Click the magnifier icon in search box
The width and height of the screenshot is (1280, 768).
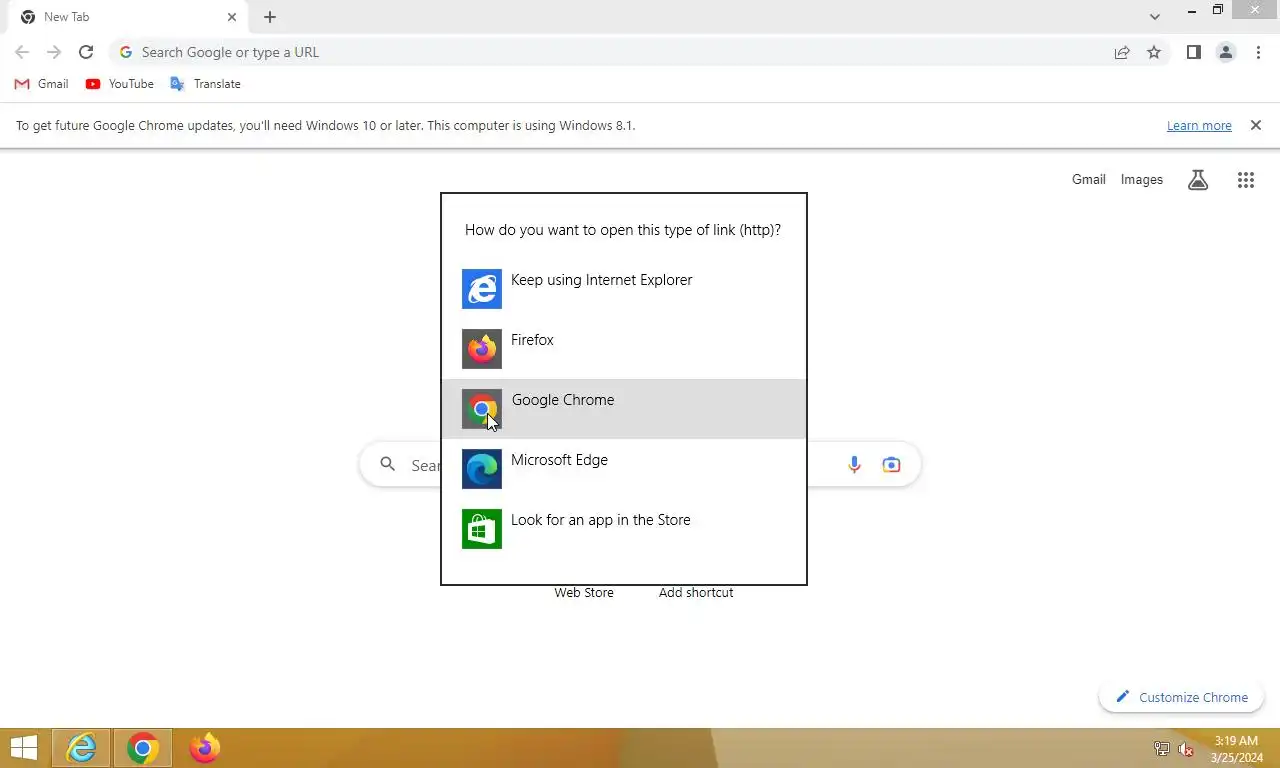pos(388,465)
